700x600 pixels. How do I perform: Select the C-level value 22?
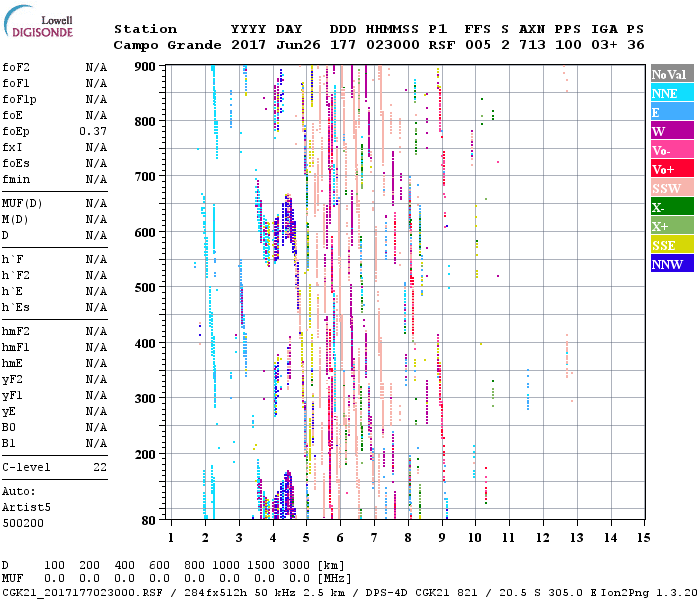tap(100, 467)
